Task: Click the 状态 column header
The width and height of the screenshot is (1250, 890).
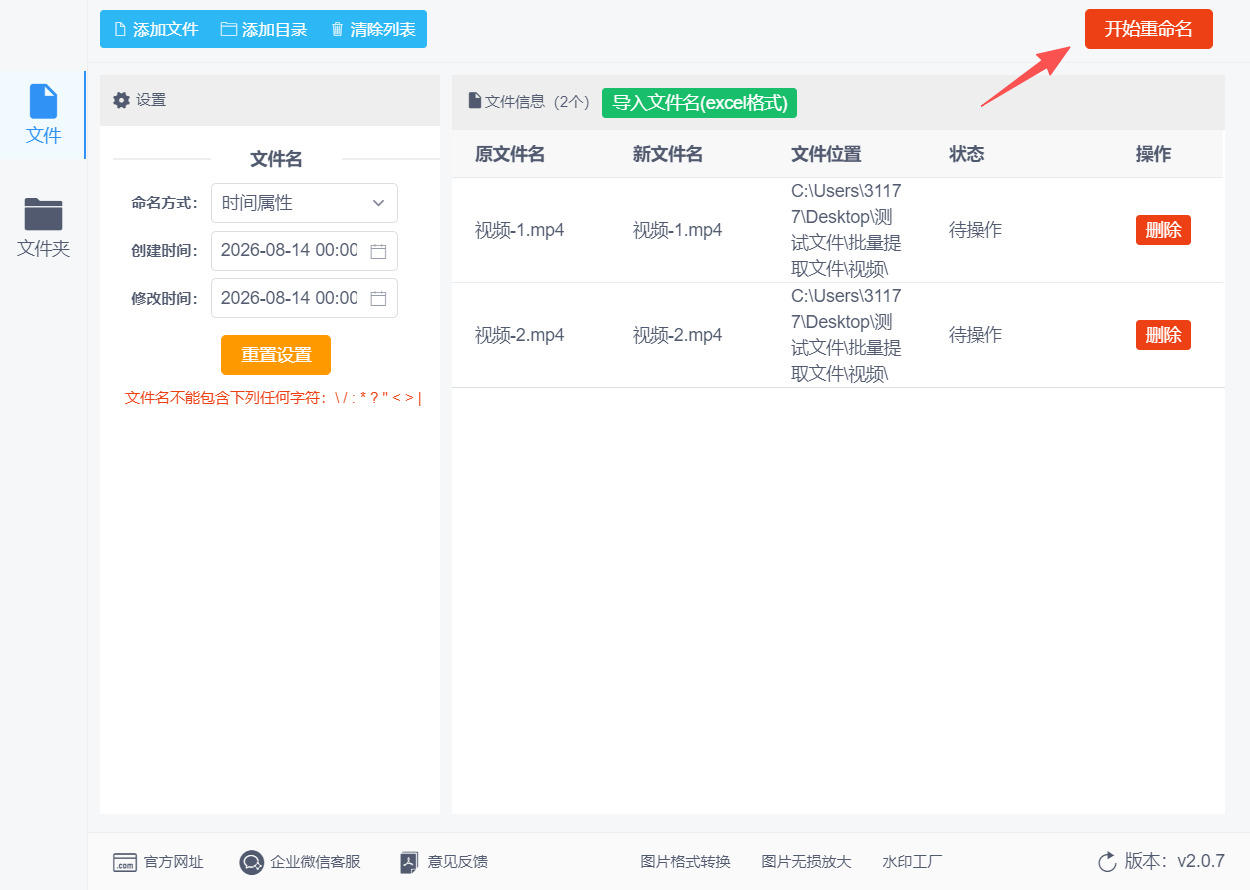Action: click(x=967, y=154)
